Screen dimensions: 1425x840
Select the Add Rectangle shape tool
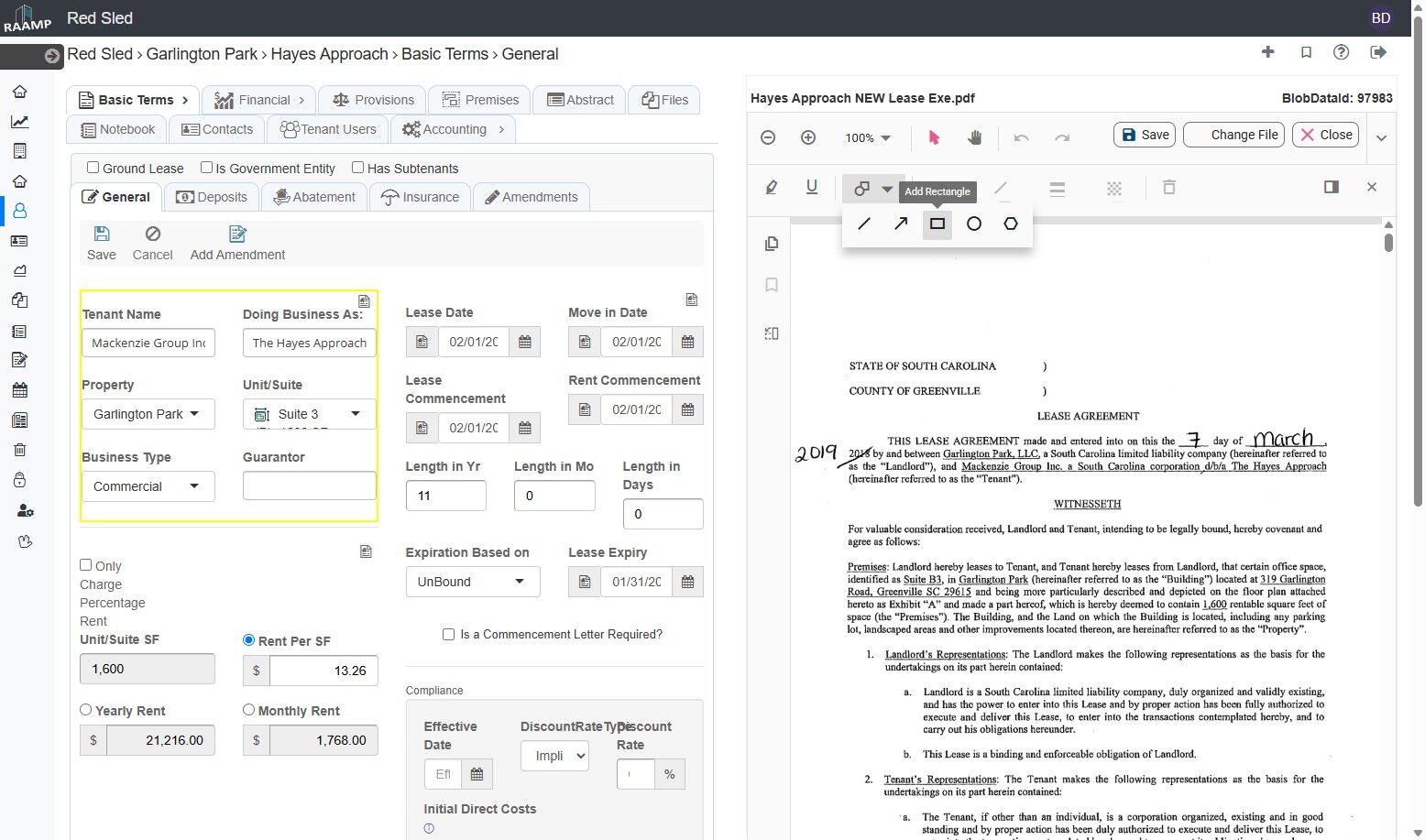pyautogui.click(x=937, y=224)
